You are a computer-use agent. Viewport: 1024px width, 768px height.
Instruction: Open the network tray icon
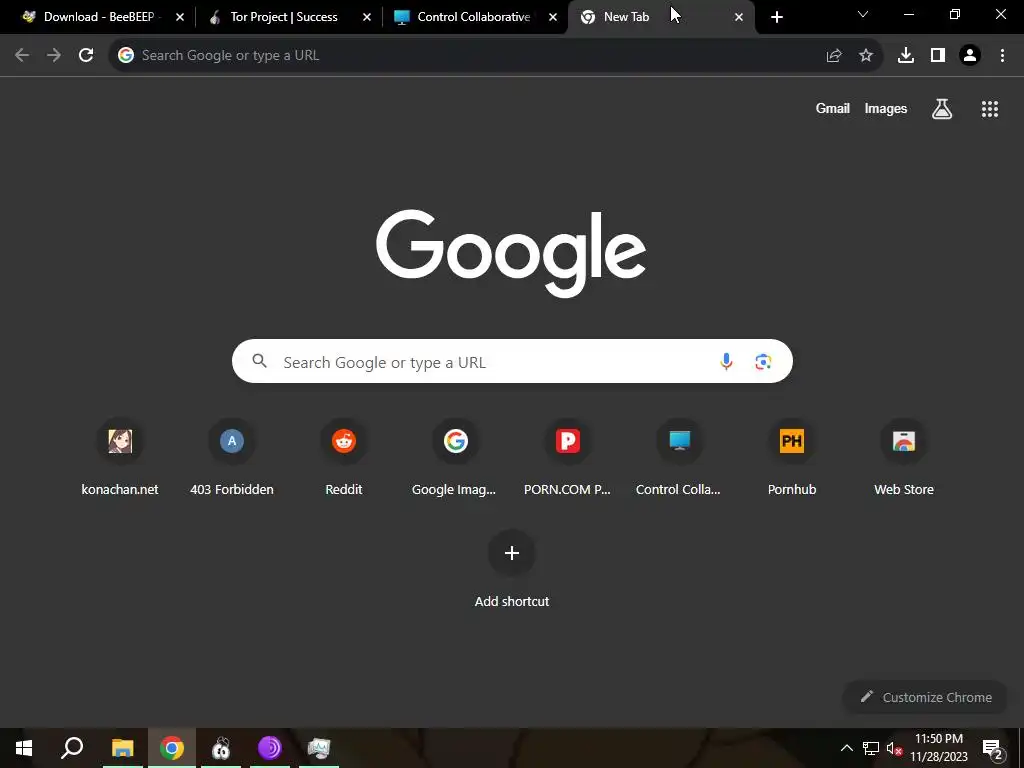coord(871,748)
